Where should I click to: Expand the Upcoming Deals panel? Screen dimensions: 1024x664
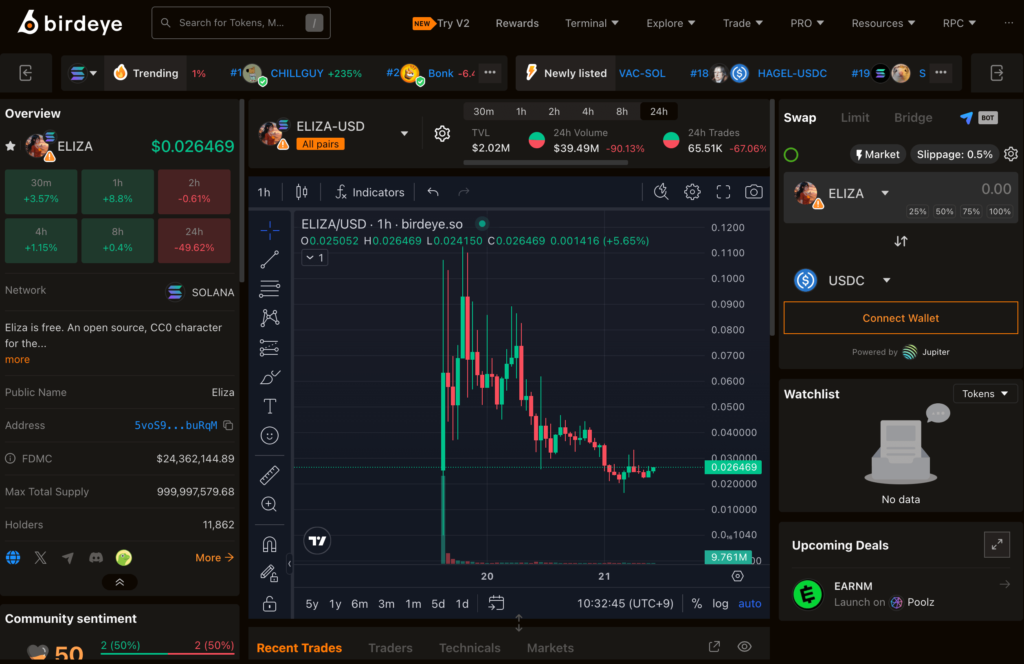[x=997, y=545]
